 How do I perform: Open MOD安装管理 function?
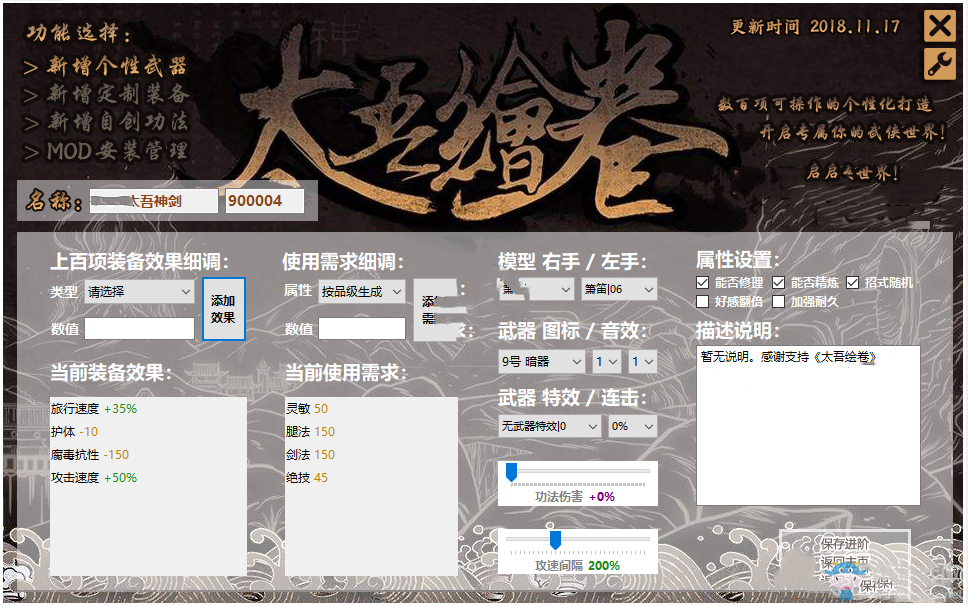[105, 151]
